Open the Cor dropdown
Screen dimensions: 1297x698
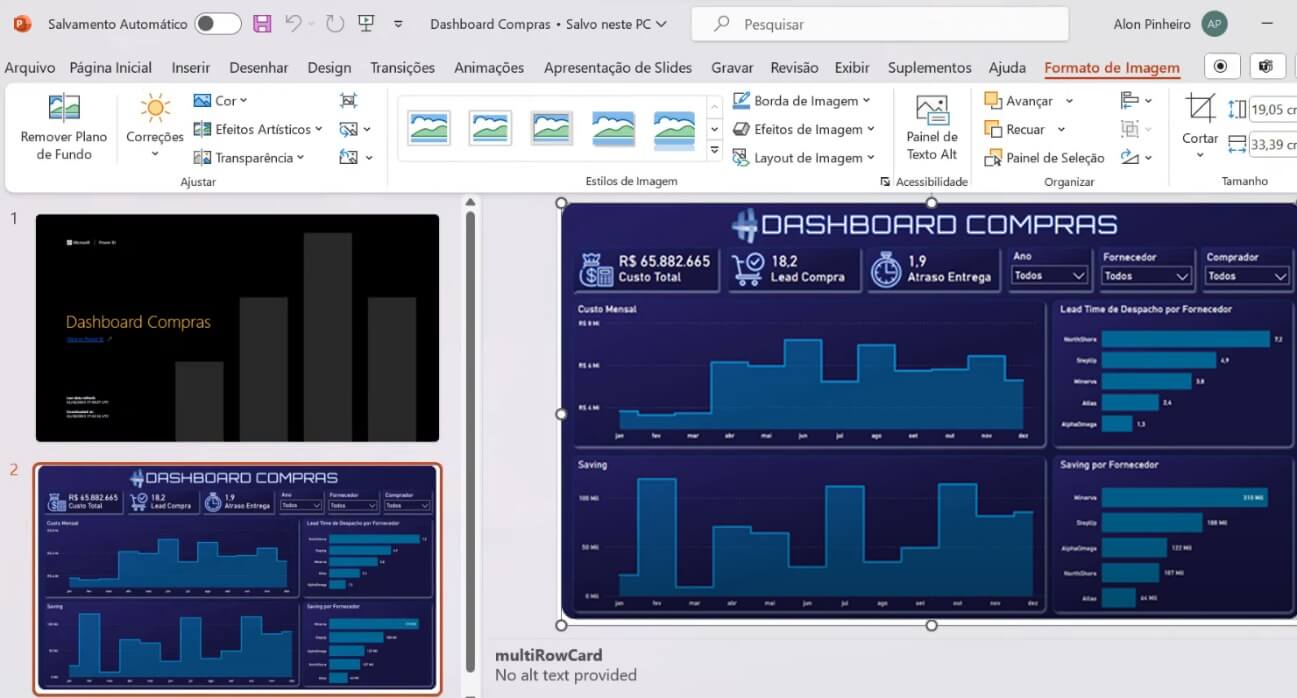(x=221, y=101)
